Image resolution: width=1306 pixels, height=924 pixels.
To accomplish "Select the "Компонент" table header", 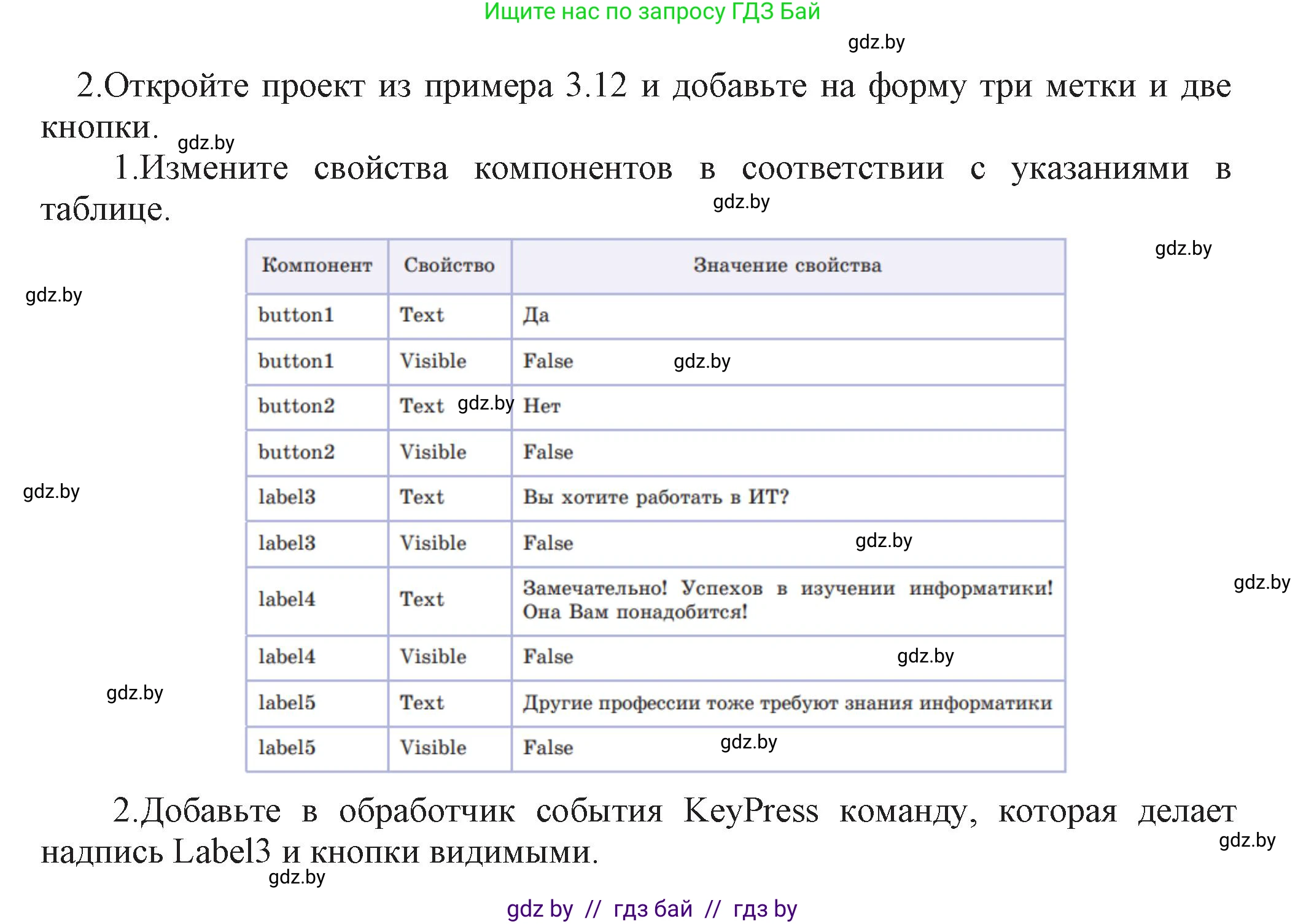I will [x=316, y=265].
